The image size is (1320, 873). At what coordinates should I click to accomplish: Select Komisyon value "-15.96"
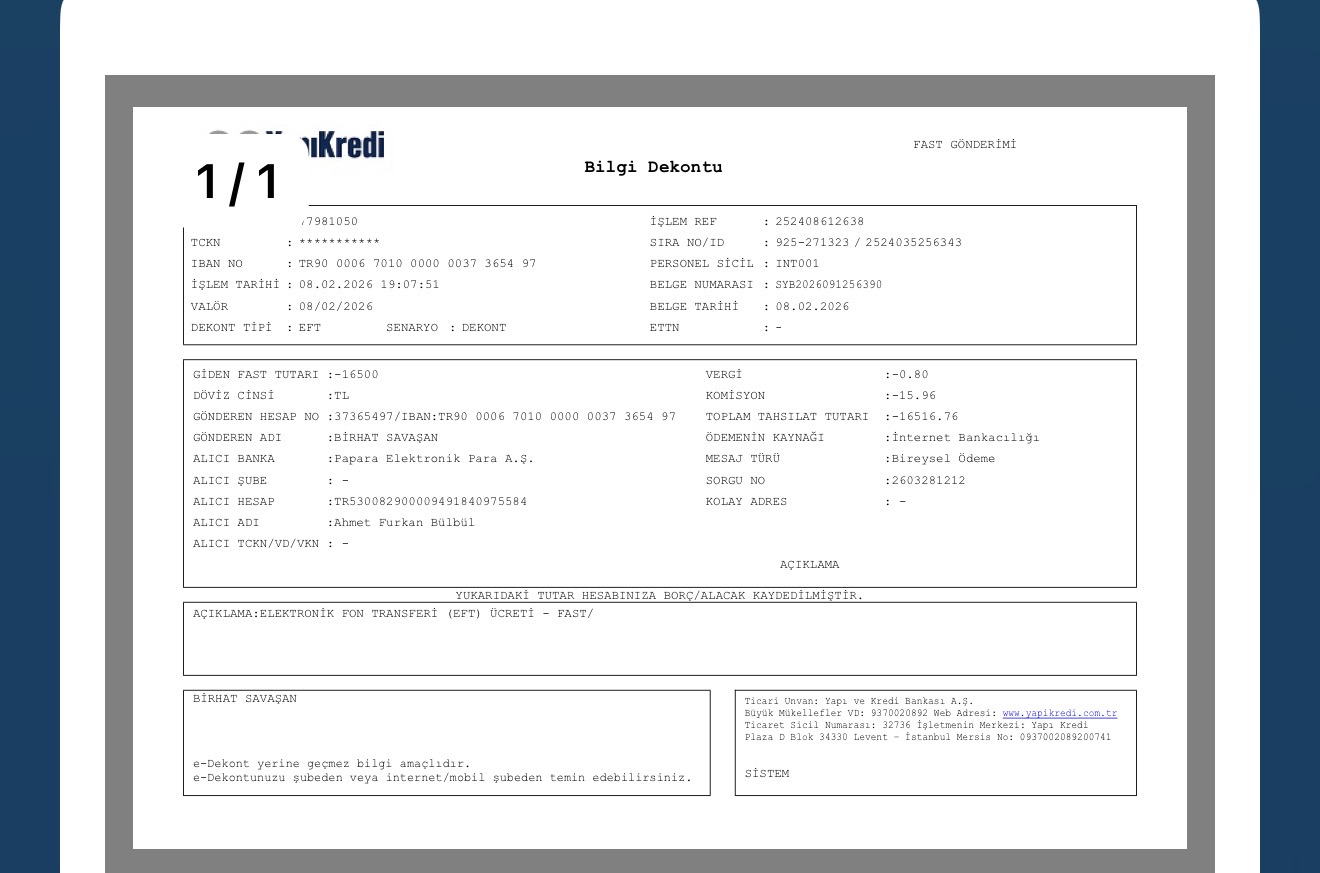[914, 396]
